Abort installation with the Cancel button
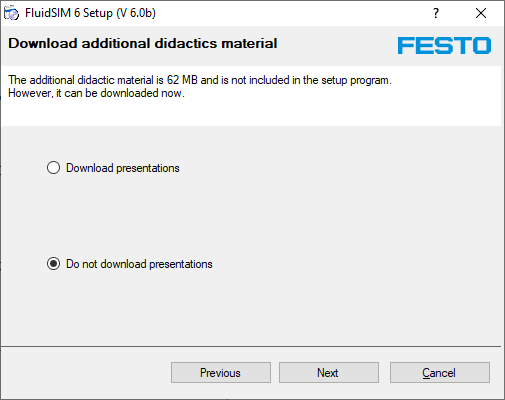The width and height of the screenshot is (505, 400). tap(440, 373)
